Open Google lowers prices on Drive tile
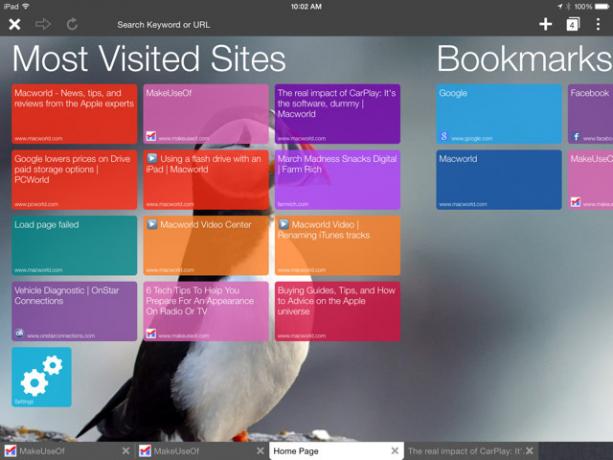 [x=74, y=180]
